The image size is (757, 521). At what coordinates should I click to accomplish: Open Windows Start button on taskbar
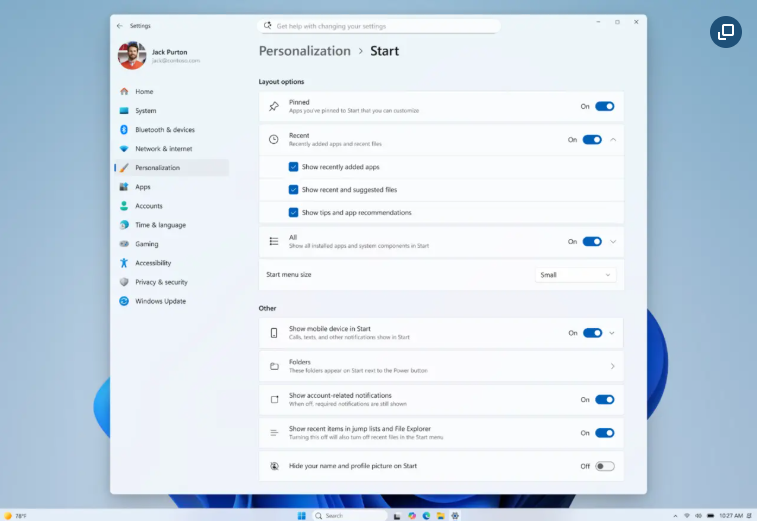coord(302,516)
